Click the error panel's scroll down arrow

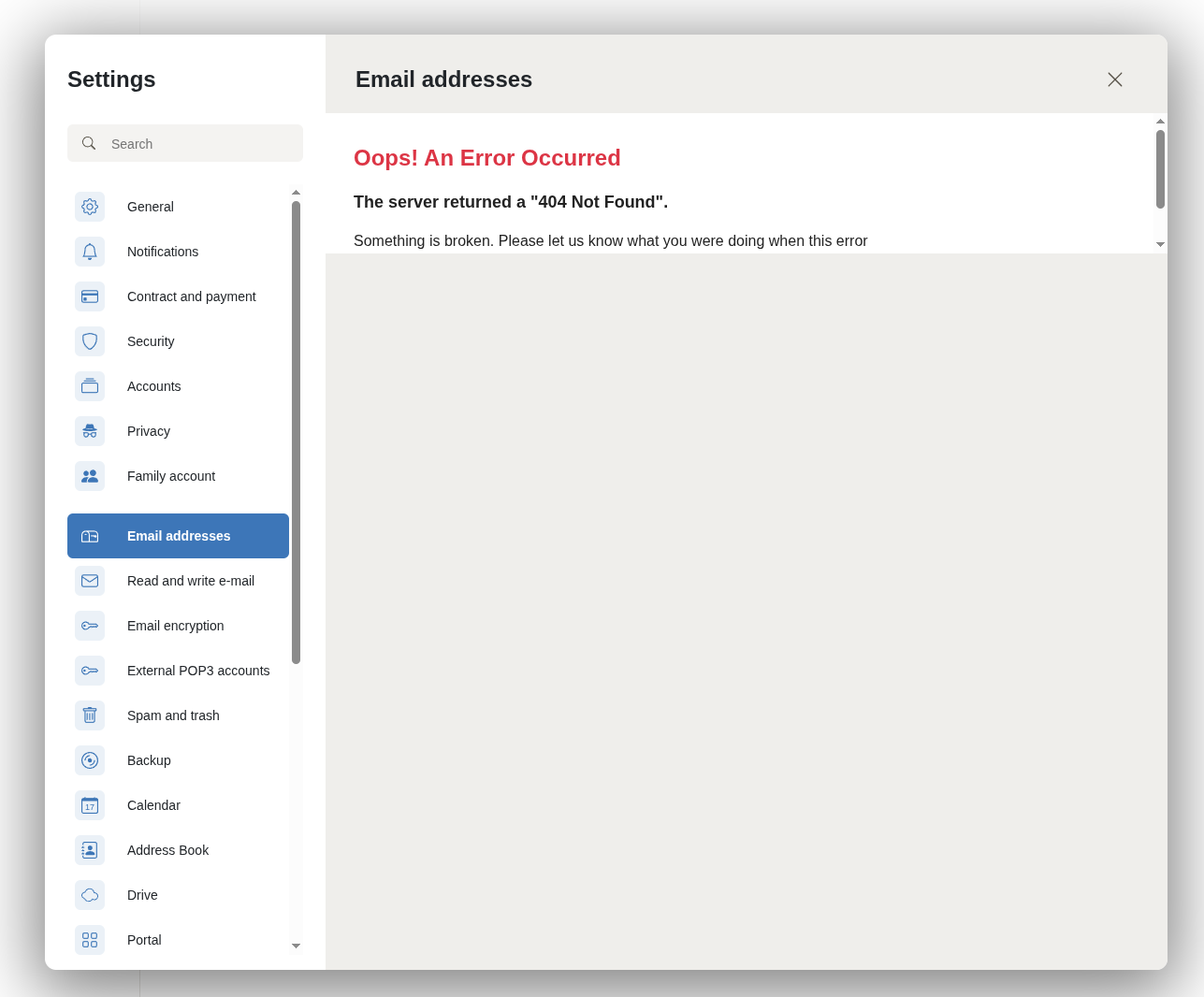pyautogui.click(x=1160, y=245)
